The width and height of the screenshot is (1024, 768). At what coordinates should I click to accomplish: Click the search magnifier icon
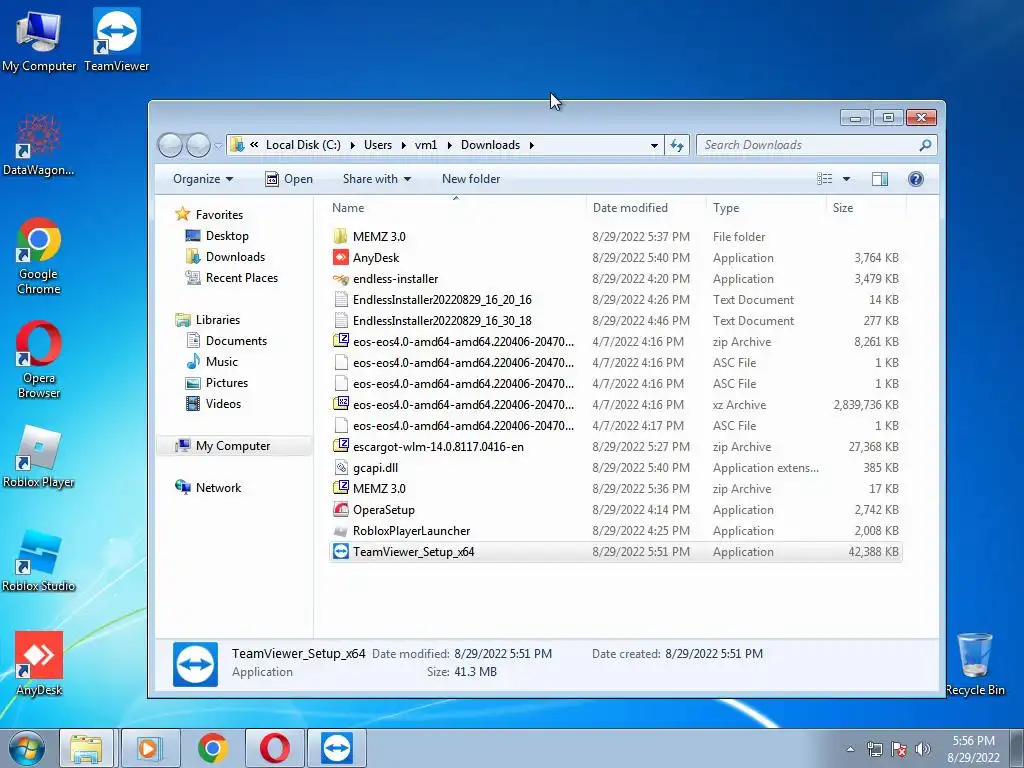click(925, 145)
